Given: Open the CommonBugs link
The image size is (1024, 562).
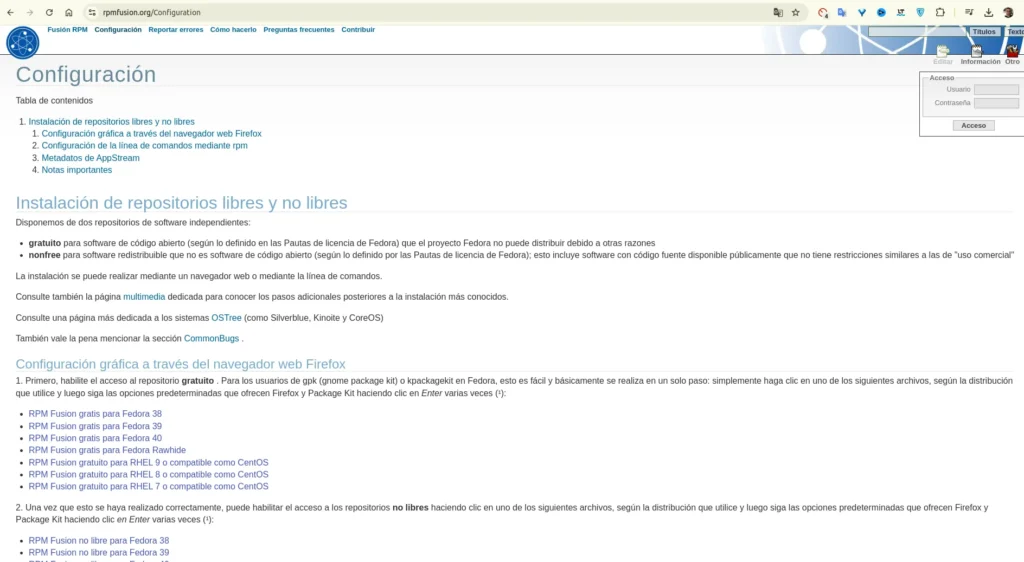Looking at the screenshot, I should [x=211, y=339].
